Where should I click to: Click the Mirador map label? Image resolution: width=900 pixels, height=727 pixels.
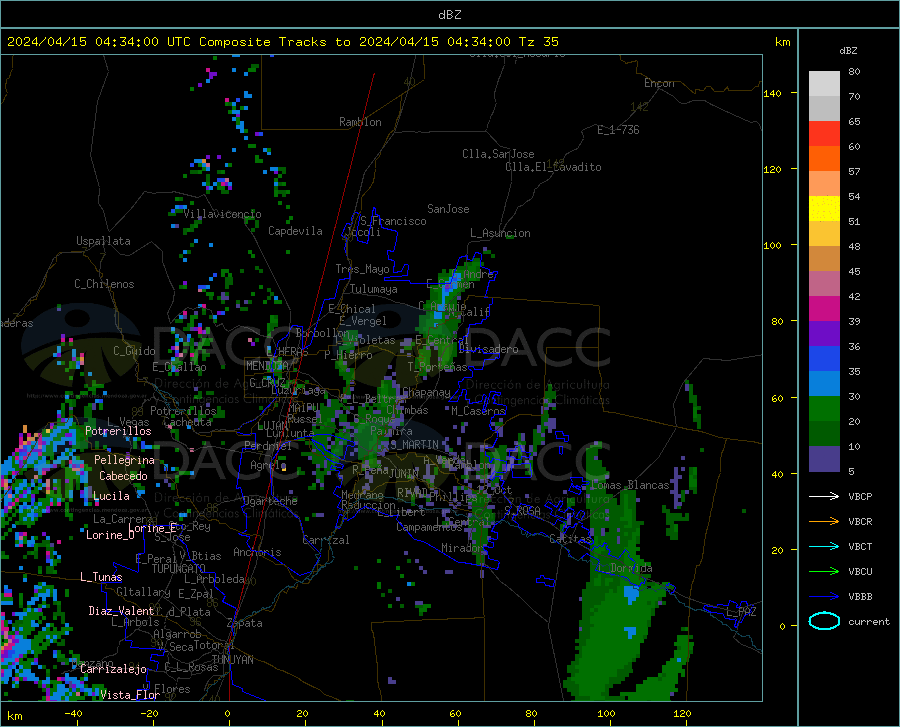462,549
